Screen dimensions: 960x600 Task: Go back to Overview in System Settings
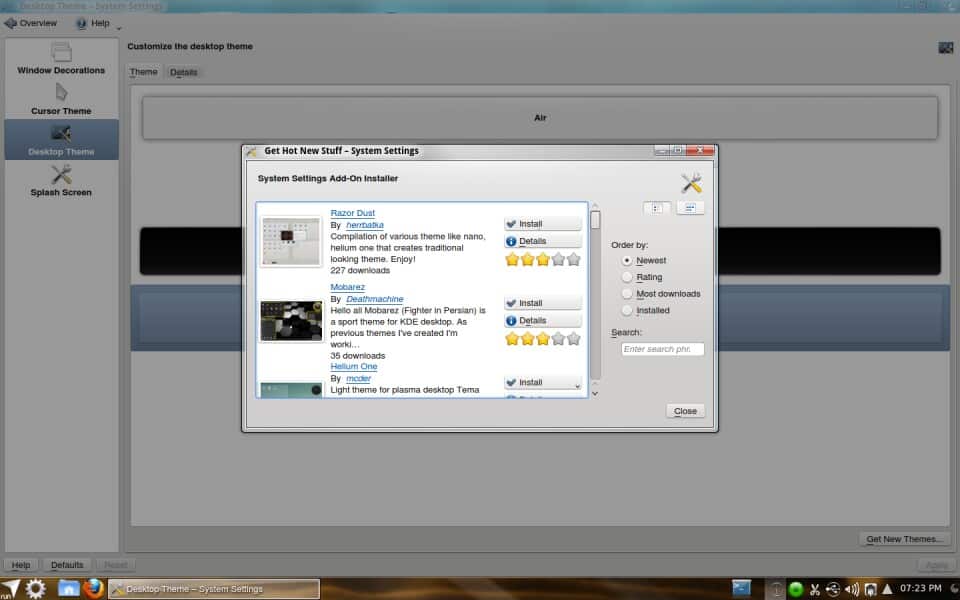(31, 23)
